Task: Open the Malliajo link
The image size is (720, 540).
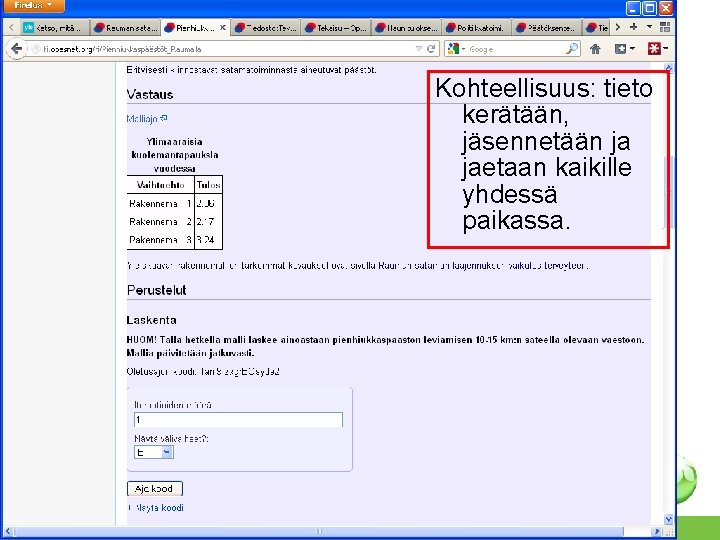Action: [142, 118]
